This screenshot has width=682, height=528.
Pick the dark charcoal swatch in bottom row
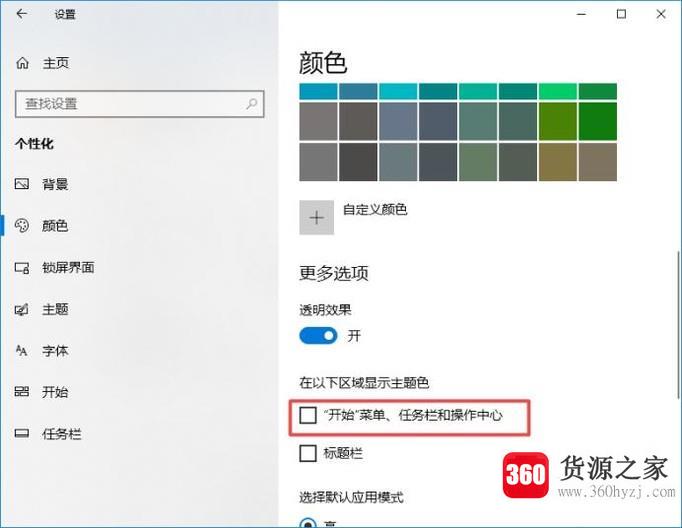coord(358,162)
